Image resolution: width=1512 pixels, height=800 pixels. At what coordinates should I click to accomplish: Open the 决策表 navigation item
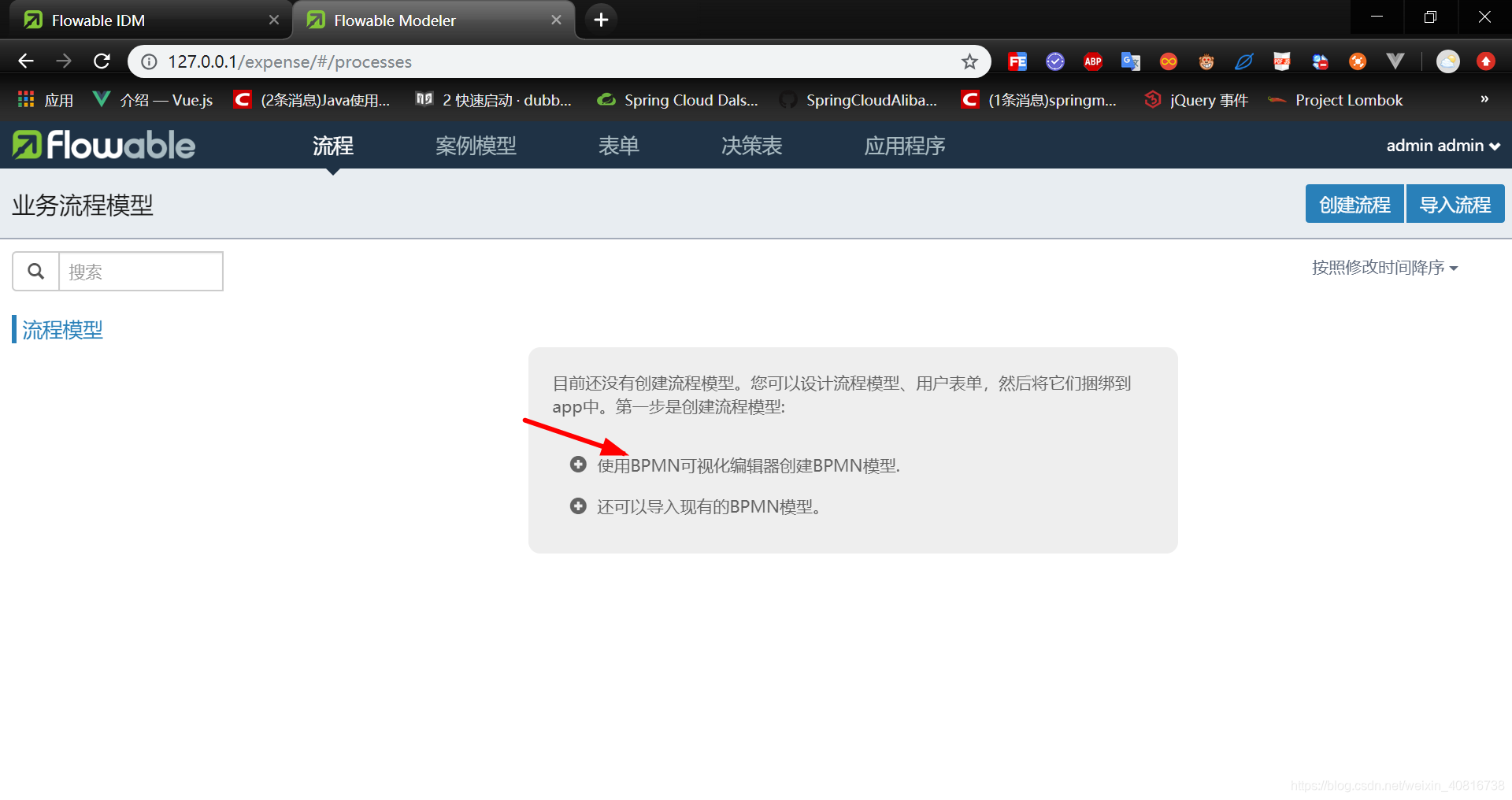pos(750,145)
